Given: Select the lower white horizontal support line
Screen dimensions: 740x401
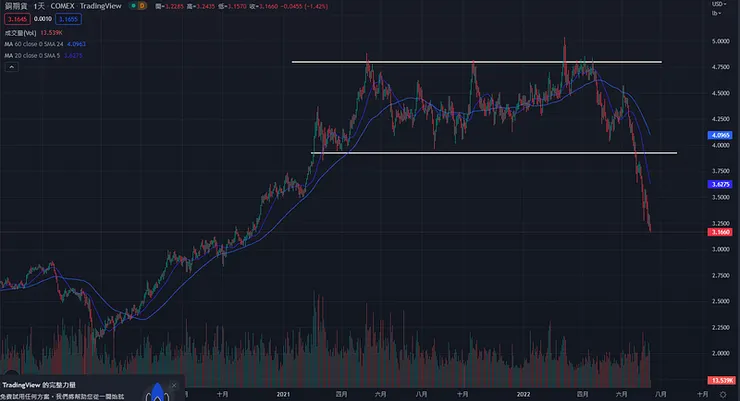Looking at the screenshot, I should [x=494, y=153].
